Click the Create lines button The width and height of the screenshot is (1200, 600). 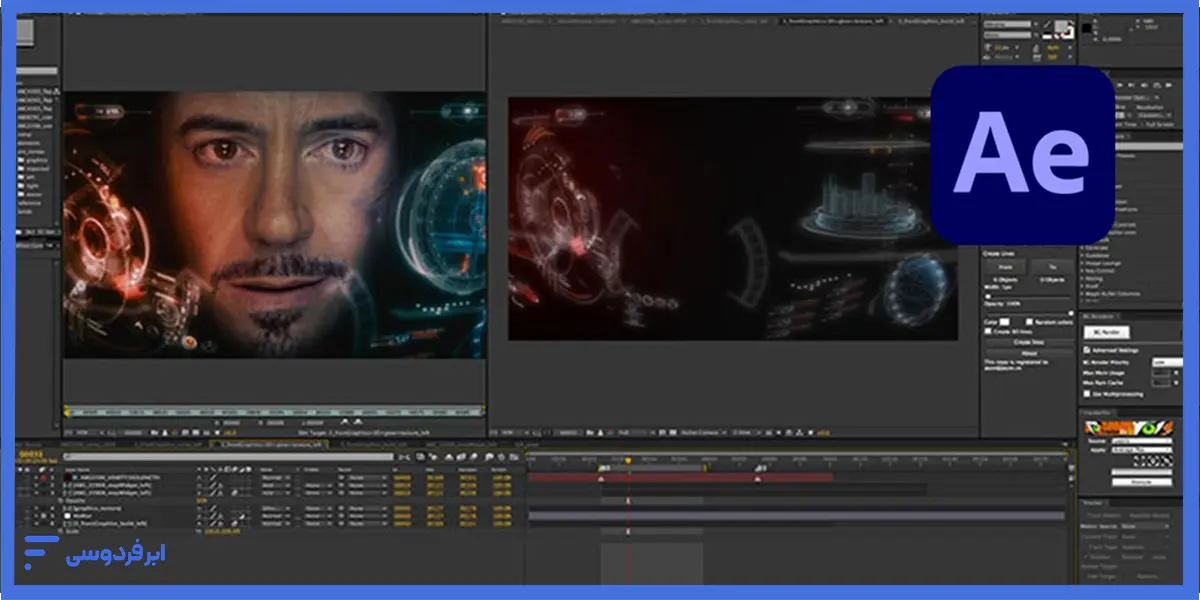(x=1029, y=342)
